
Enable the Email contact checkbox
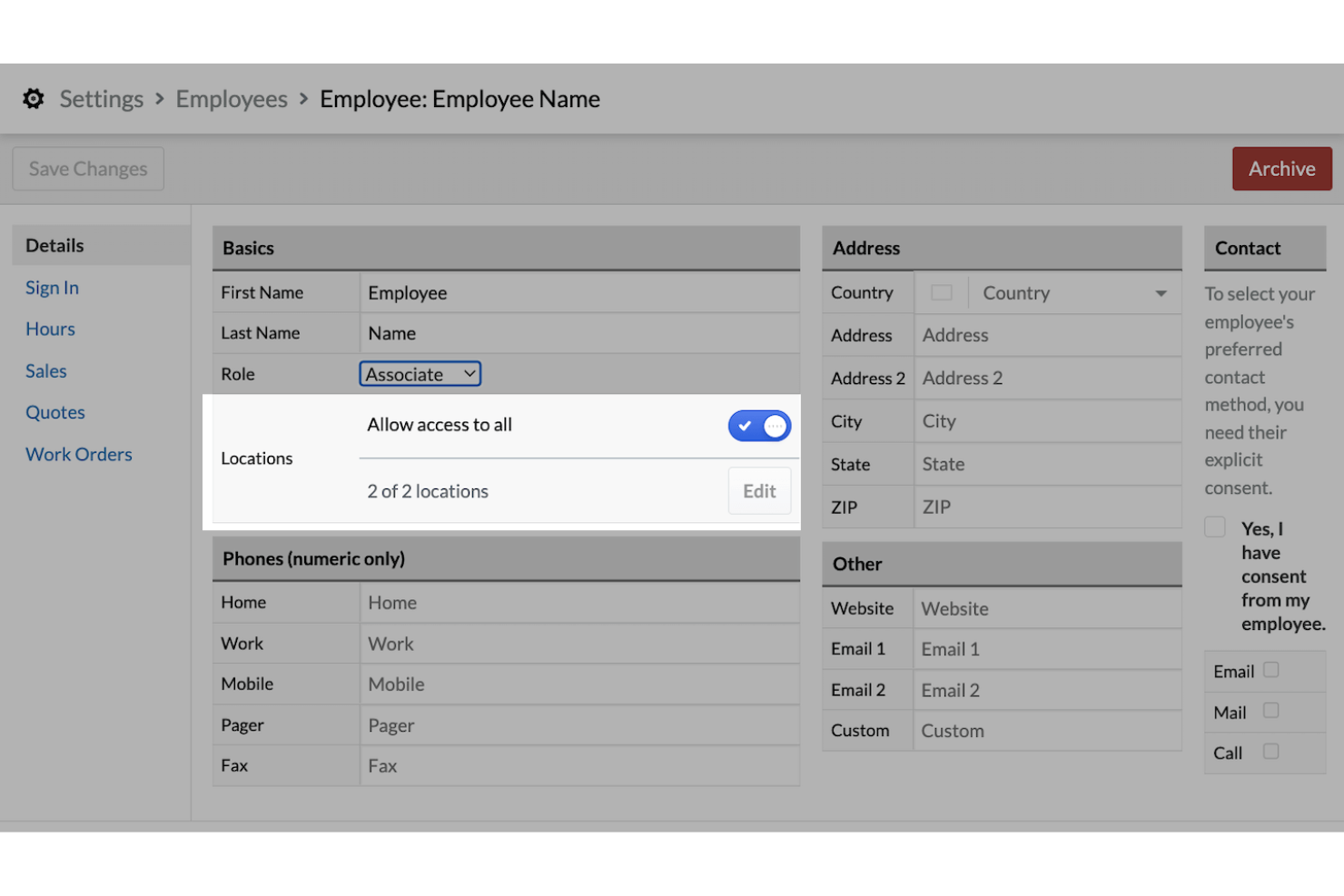[1271, 670]
